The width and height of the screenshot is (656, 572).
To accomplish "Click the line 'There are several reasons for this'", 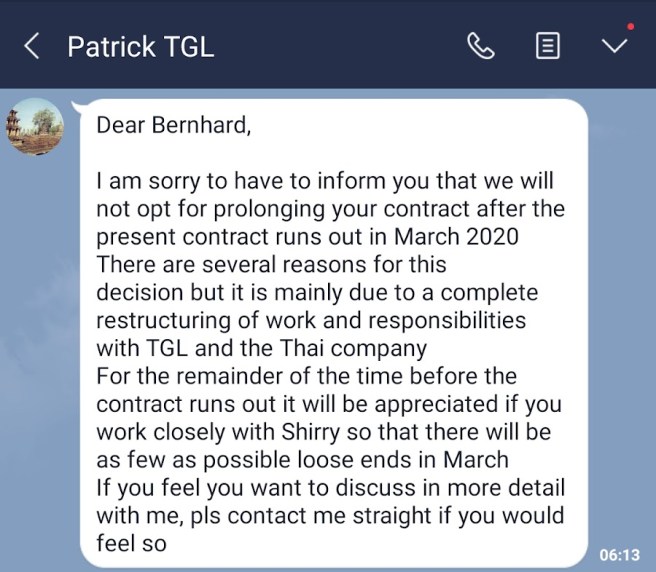I will click(270, 266).
